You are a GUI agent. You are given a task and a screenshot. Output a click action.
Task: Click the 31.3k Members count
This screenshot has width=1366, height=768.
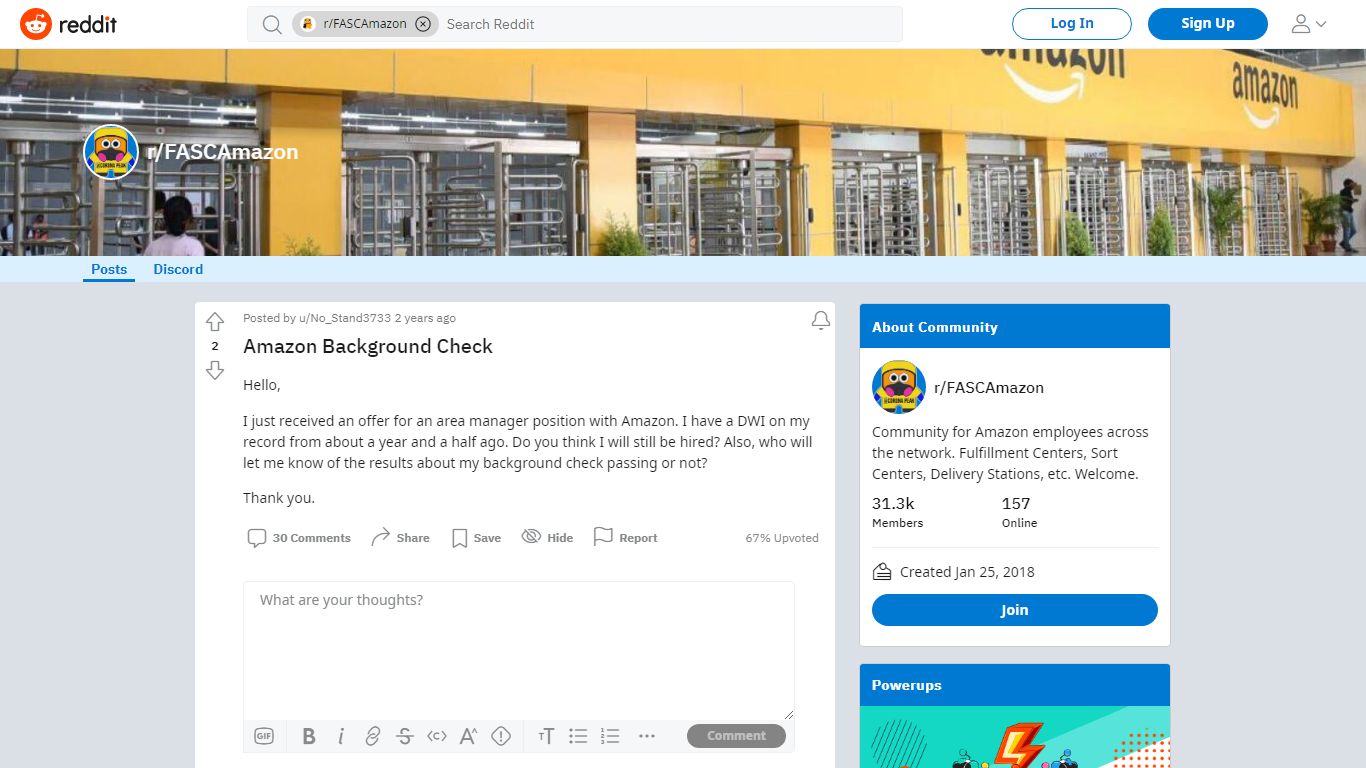click(898, 512)
